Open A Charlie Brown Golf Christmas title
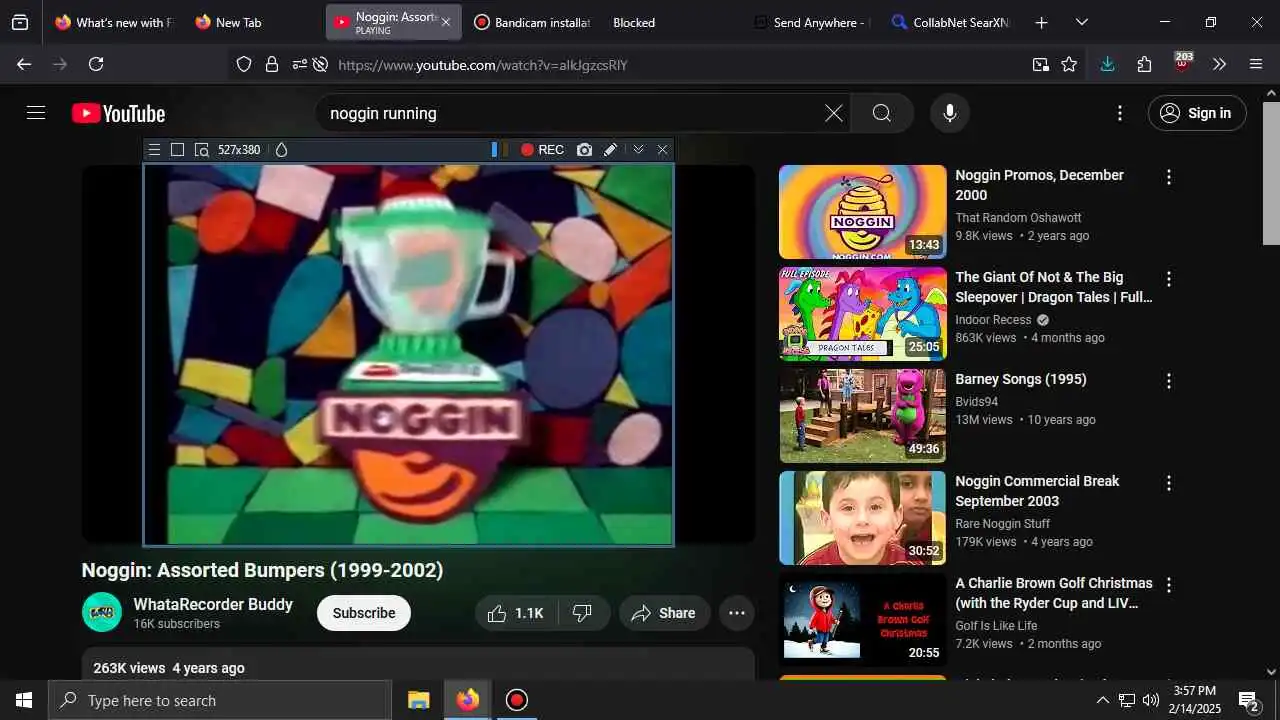Screen dimensions: 1280x720 1054,593
